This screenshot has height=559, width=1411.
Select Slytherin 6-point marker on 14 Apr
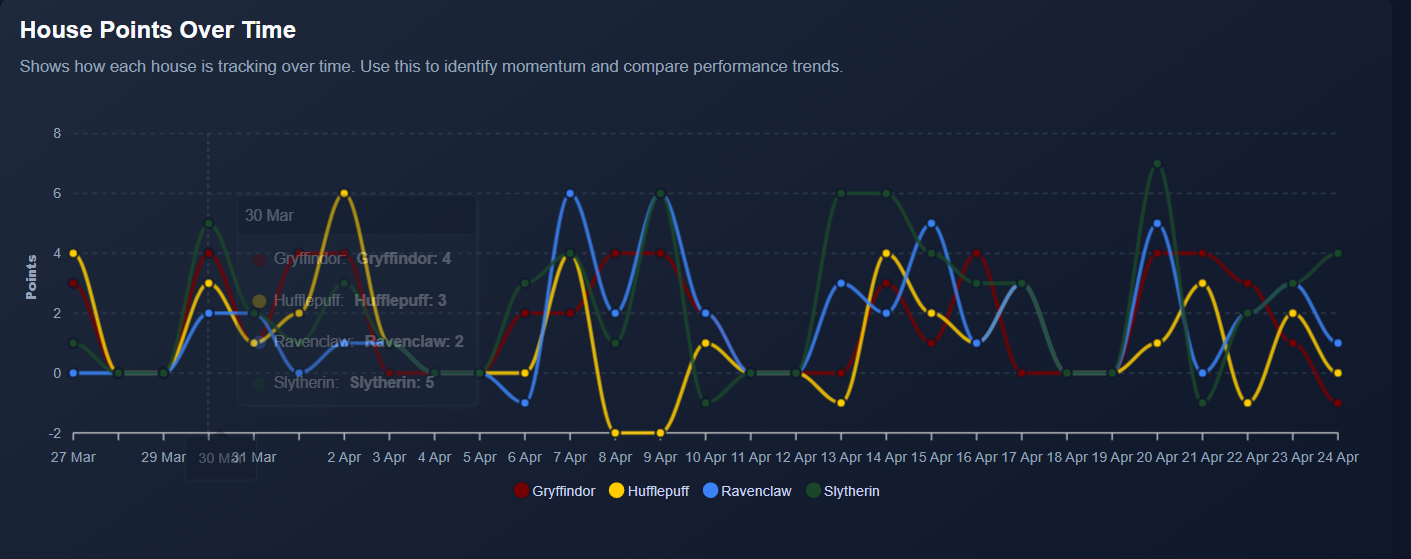pos(886,193)
